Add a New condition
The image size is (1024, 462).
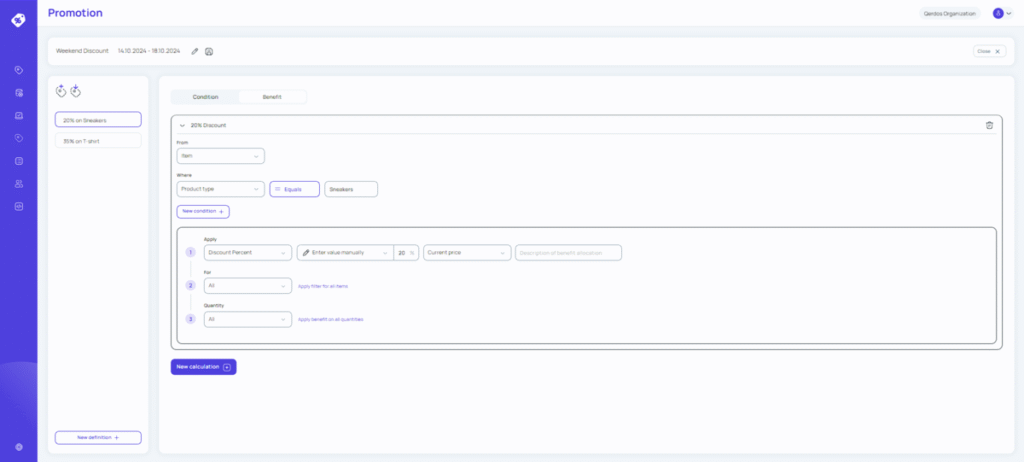pos(203,212)
